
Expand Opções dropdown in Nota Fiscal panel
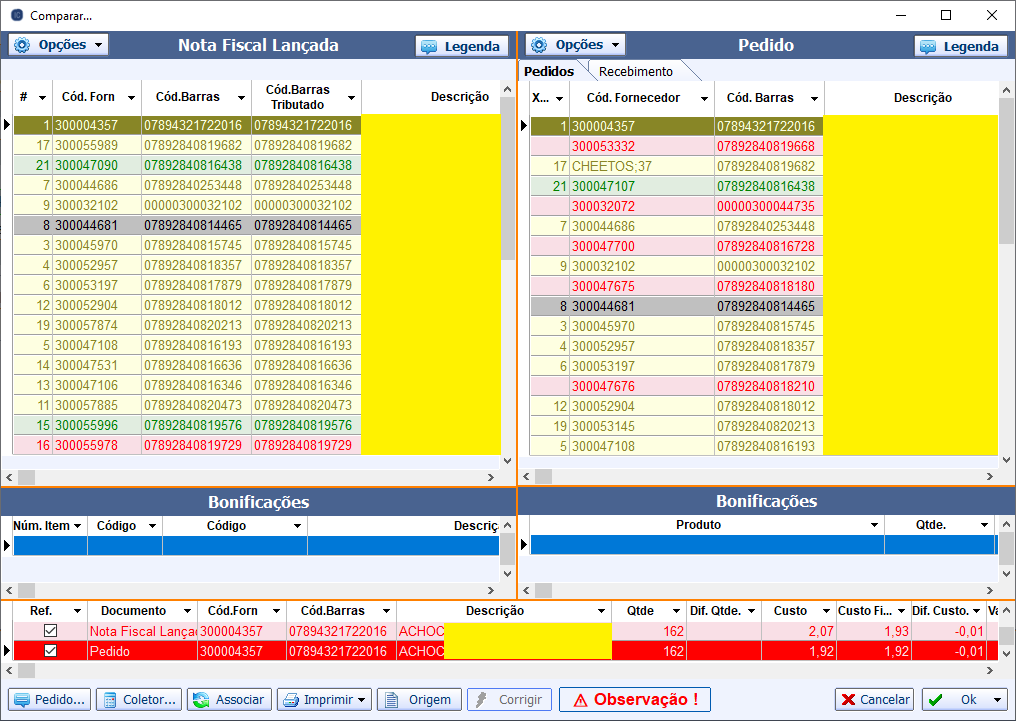pyautogui.click(x=59, y=45)
